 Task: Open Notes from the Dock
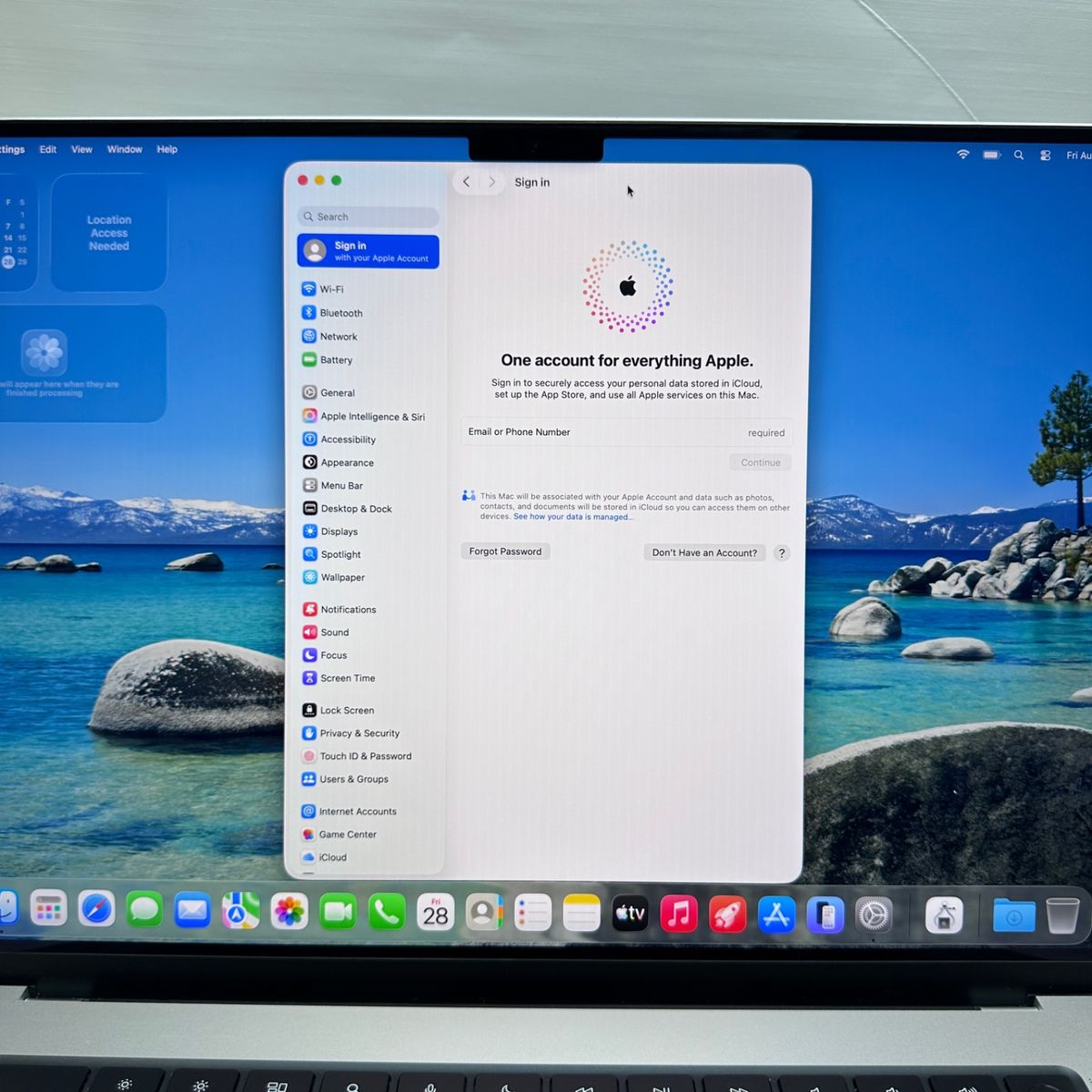581,914
